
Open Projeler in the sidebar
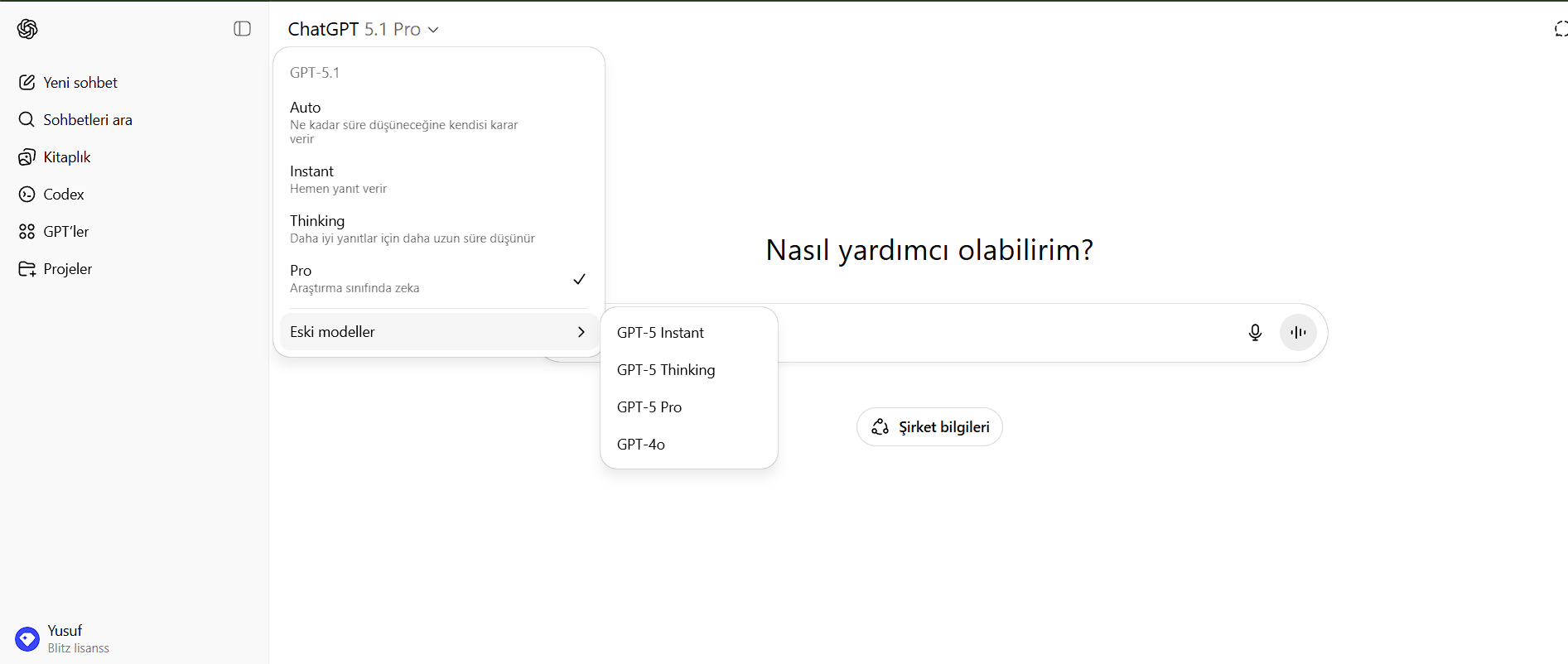67,269
